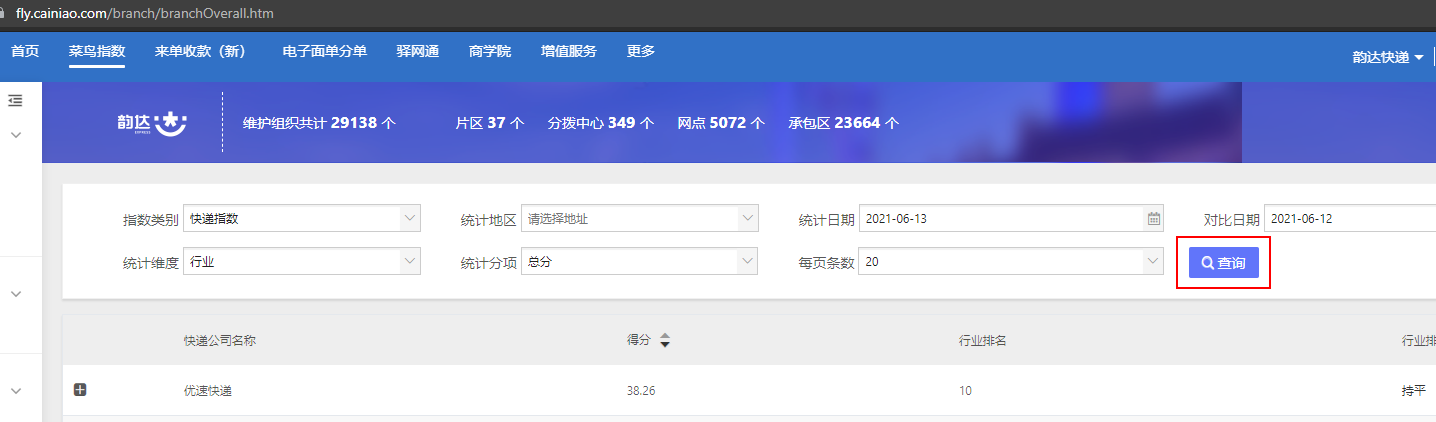Open 来单收款（新） menu item
Screen dimensions: 1436x422
(201, 51)
